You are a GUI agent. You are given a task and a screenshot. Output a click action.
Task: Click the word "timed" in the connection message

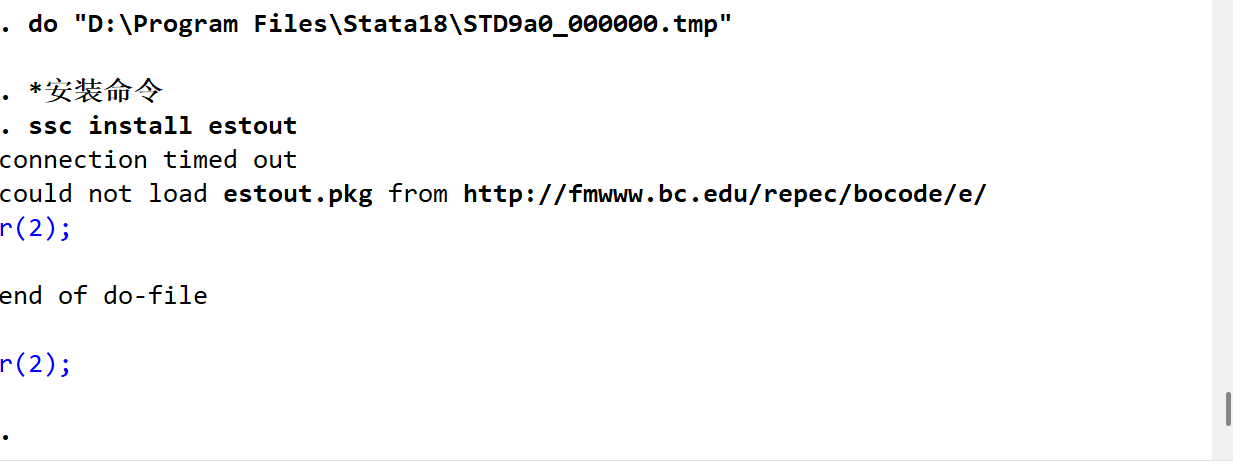coord(200,160)
